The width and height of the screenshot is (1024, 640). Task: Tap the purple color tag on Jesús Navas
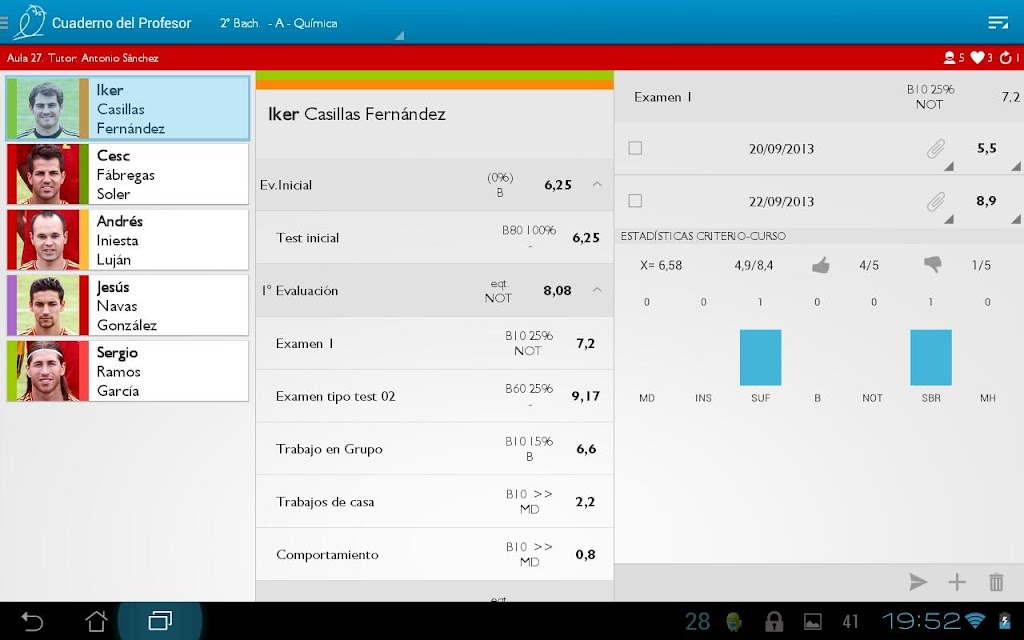click(12, 306)
